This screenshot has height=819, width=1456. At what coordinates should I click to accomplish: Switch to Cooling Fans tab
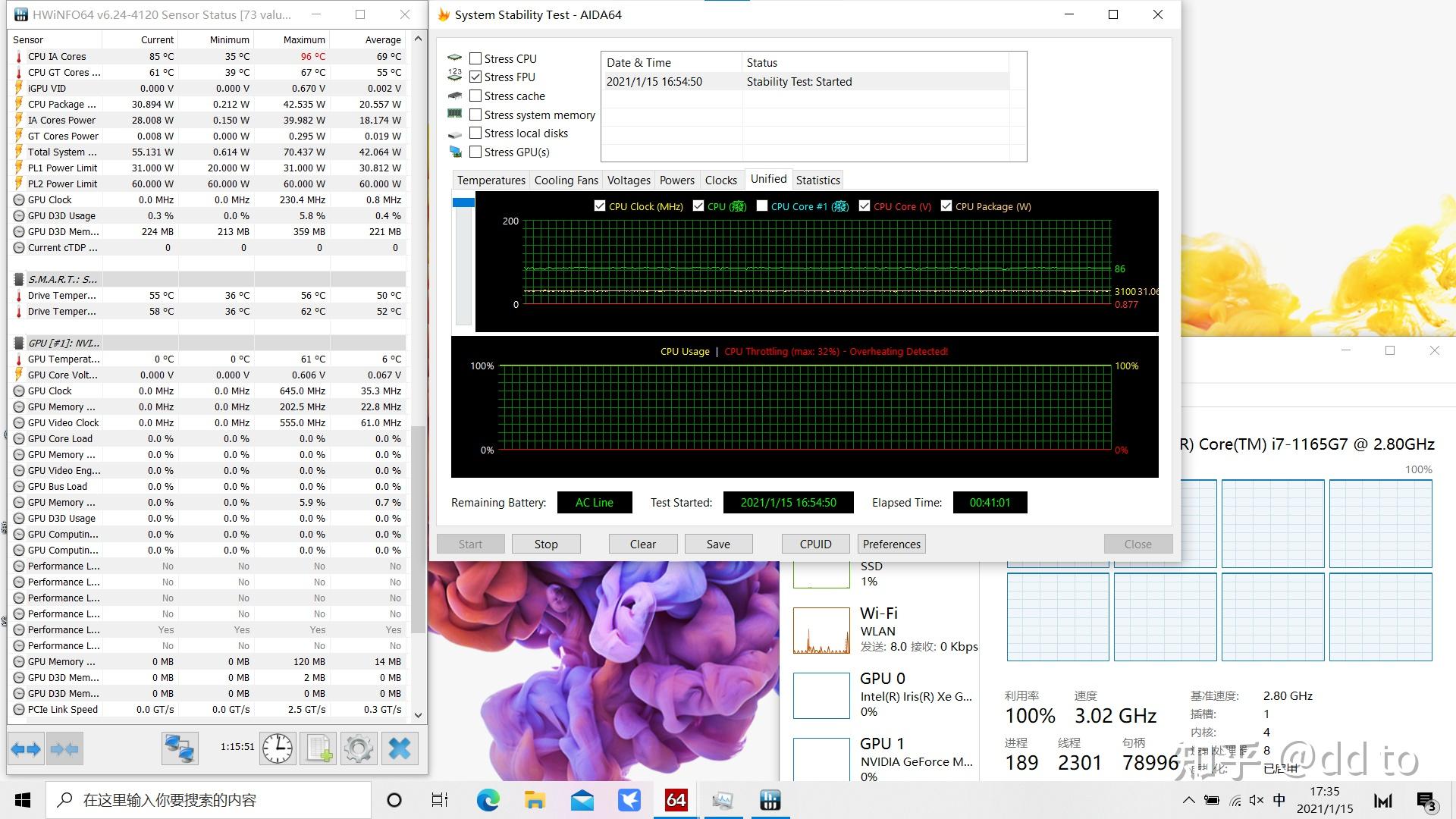[566, 180]
